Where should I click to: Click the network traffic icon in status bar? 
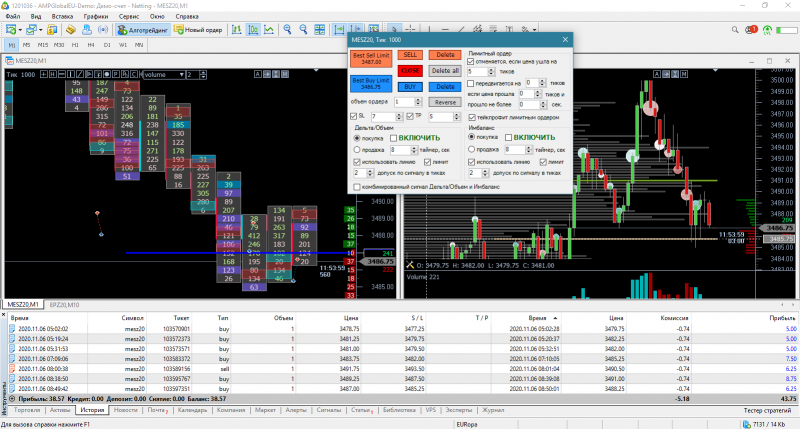point(746,424)
